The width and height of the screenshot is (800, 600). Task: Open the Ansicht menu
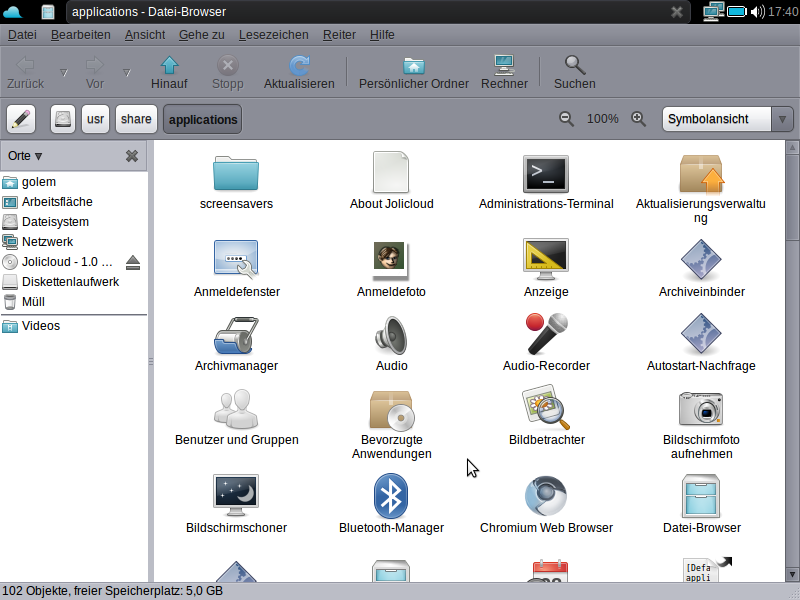(145, 34)
